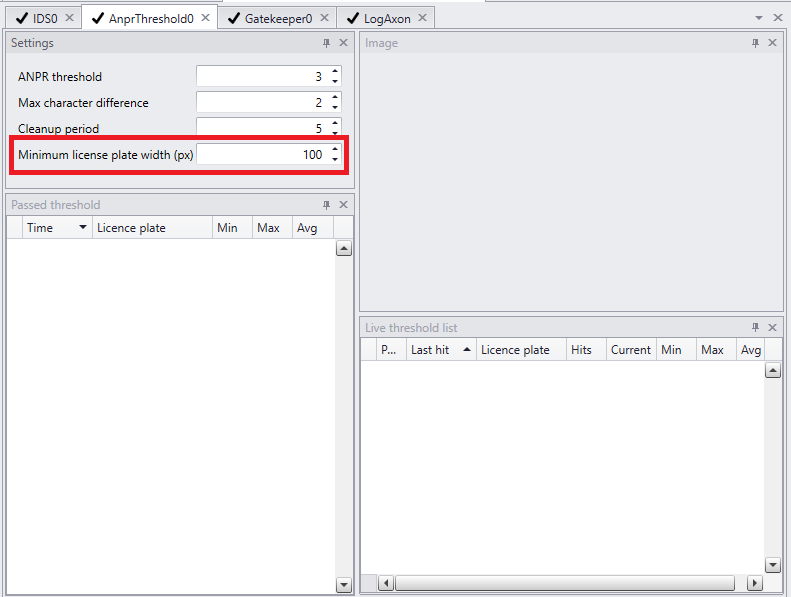Close the LogAxon tab

click(x=422, y=18)
